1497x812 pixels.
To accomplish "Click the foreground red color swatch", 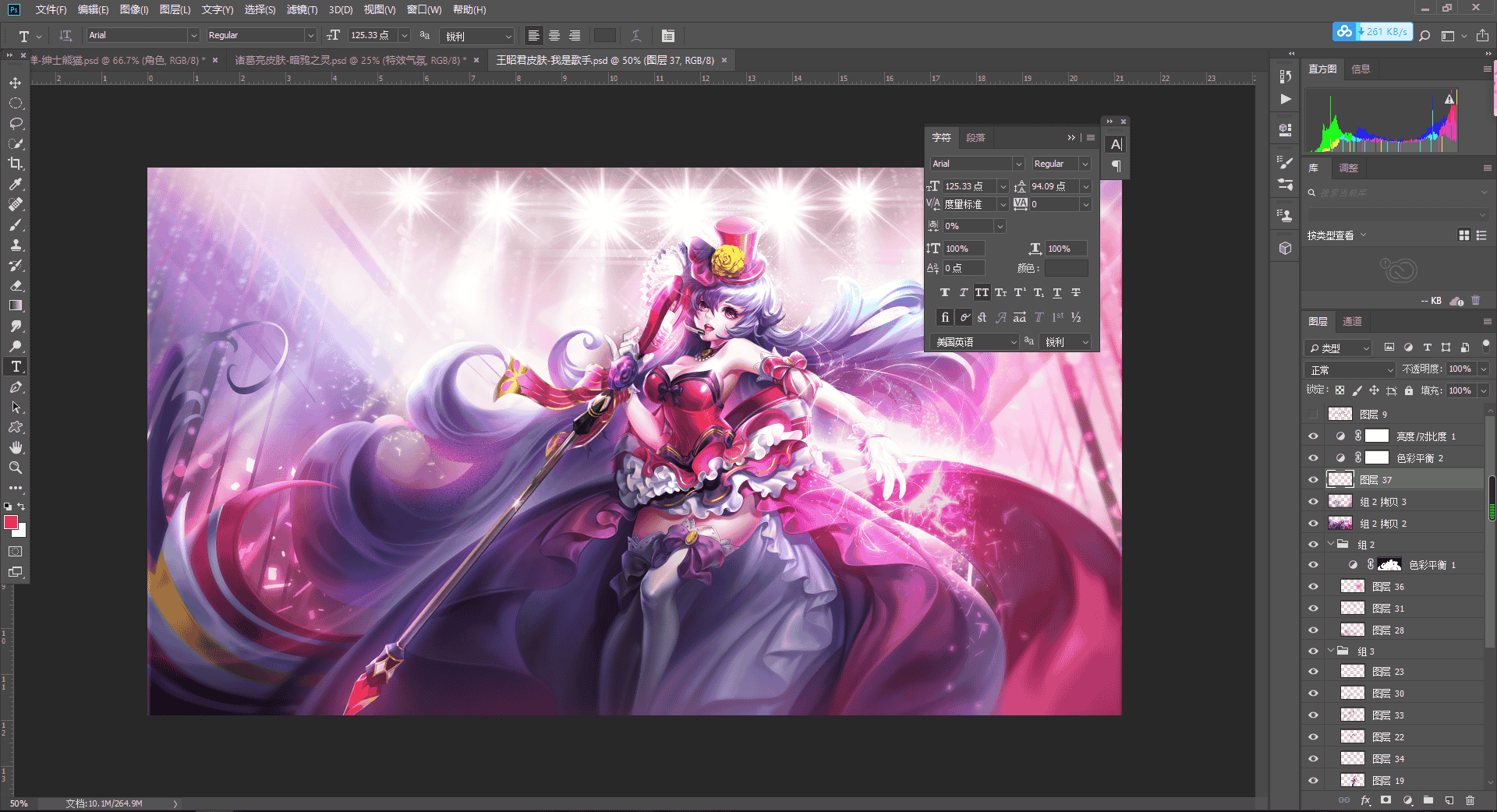I will 11,522.
